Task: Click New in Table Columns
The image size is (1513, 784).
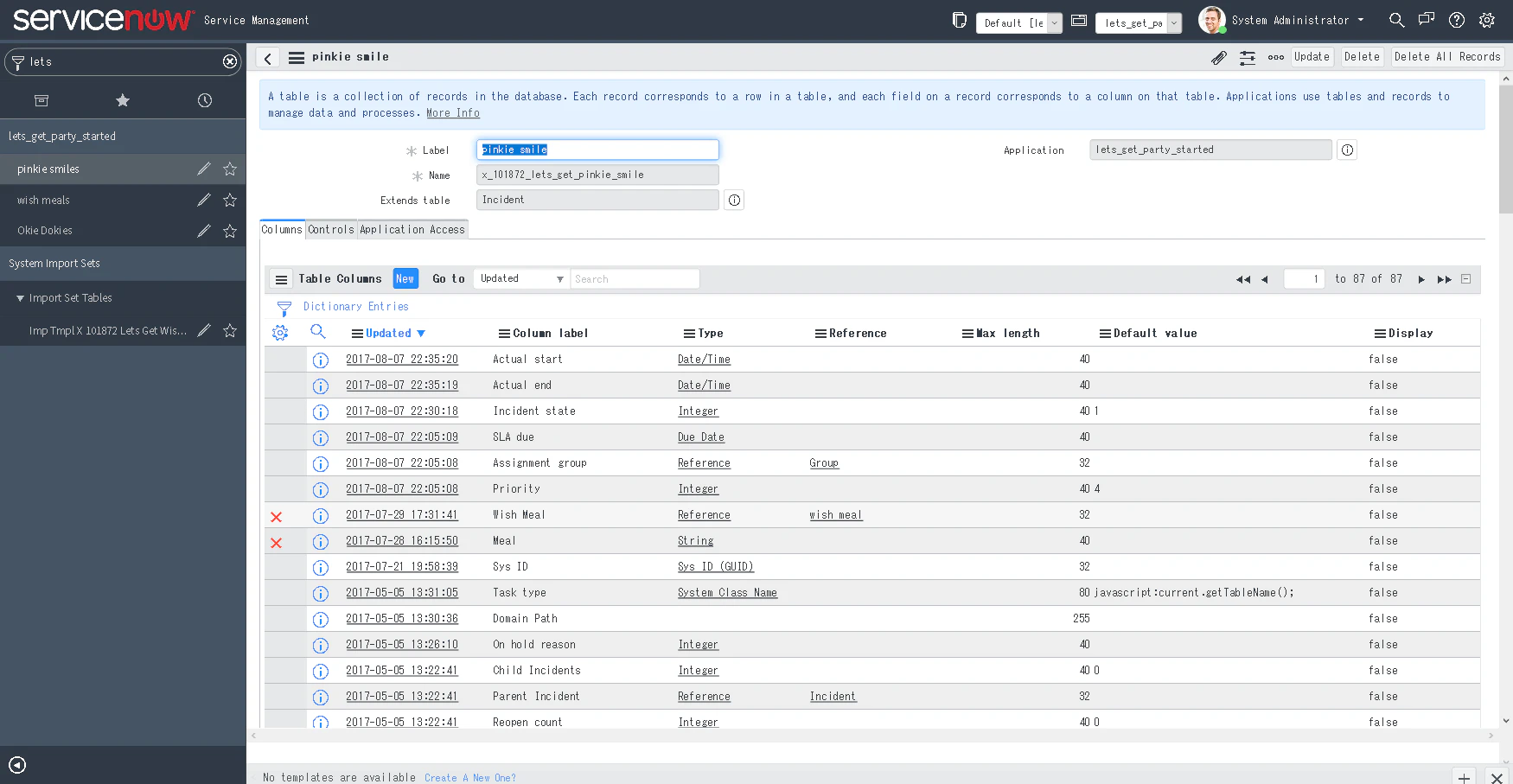Action: coord(405,278)
